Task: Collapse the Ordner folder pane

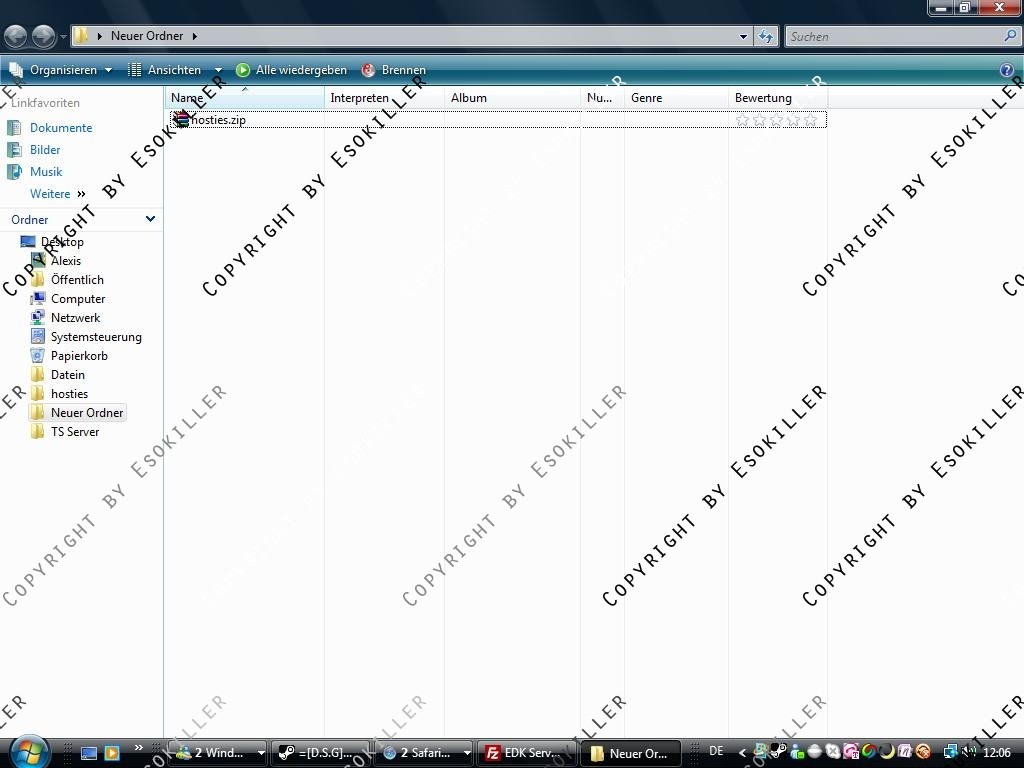Action: pyautogui.click(x=150, y=219)
